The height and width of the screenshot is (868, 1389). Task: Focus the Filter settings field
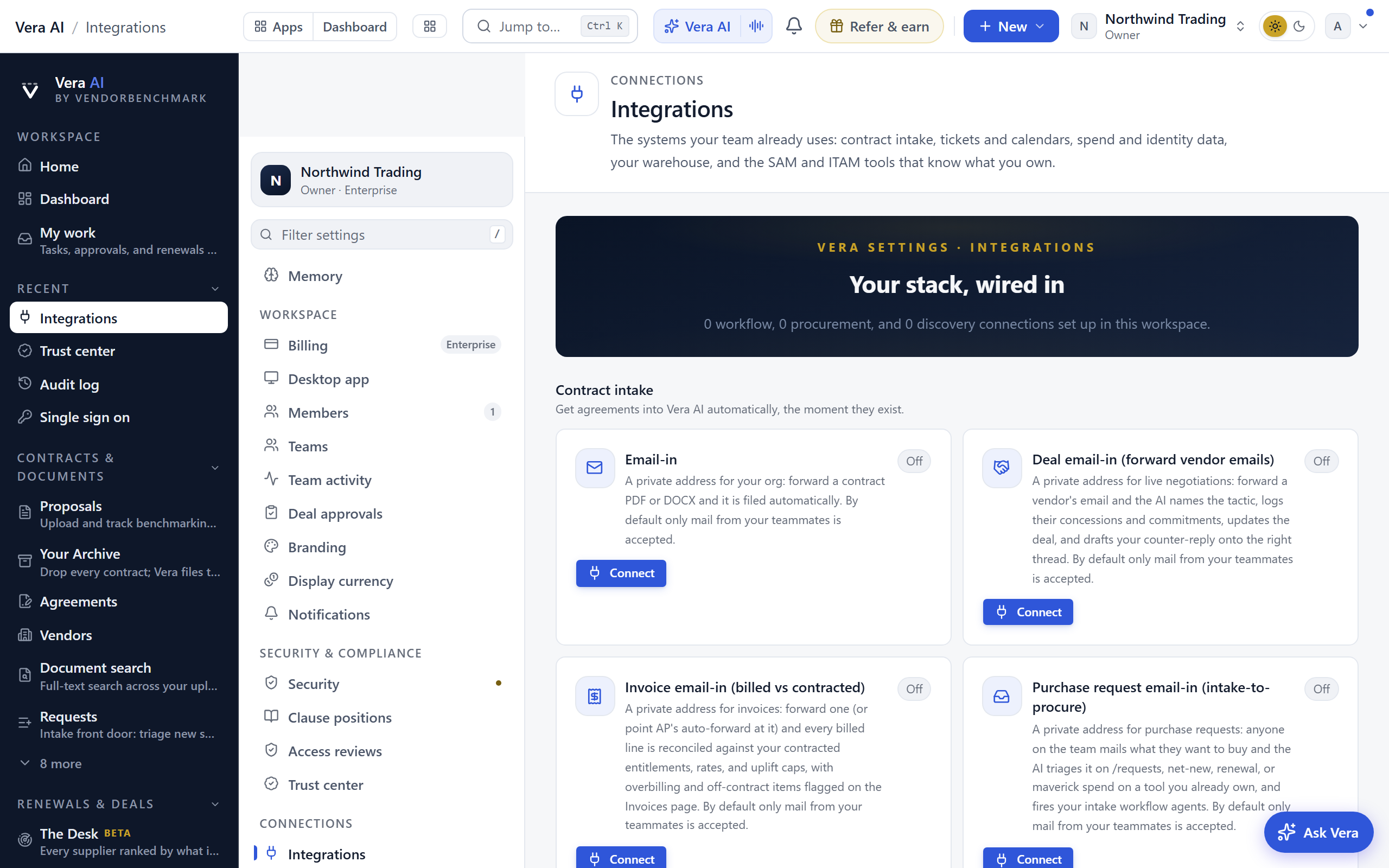click(x=381, y=235)
